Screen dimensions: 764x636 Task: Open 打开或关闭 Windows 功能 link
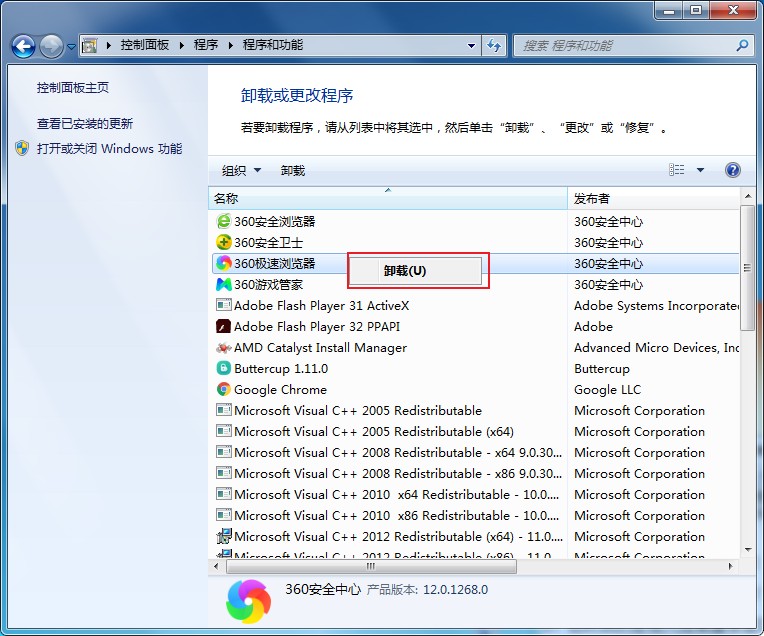pyautogui.click(x=110, y=149)
